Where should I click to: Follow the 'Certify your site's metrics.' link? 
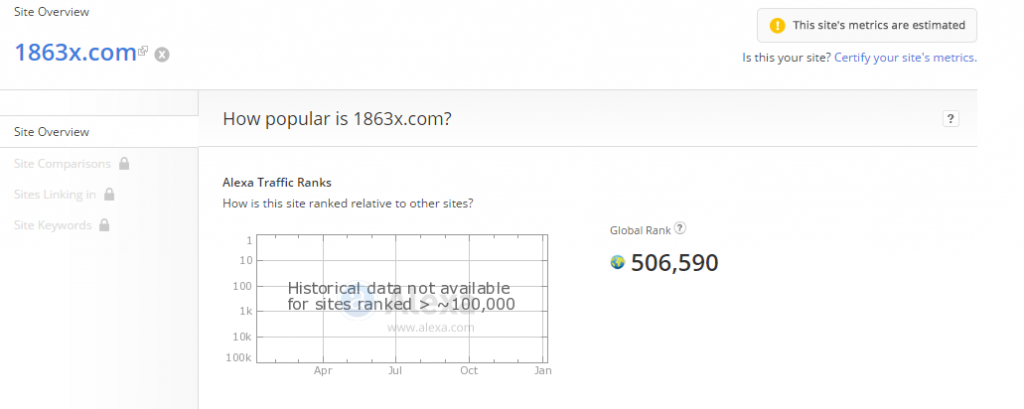click(905, 57)
